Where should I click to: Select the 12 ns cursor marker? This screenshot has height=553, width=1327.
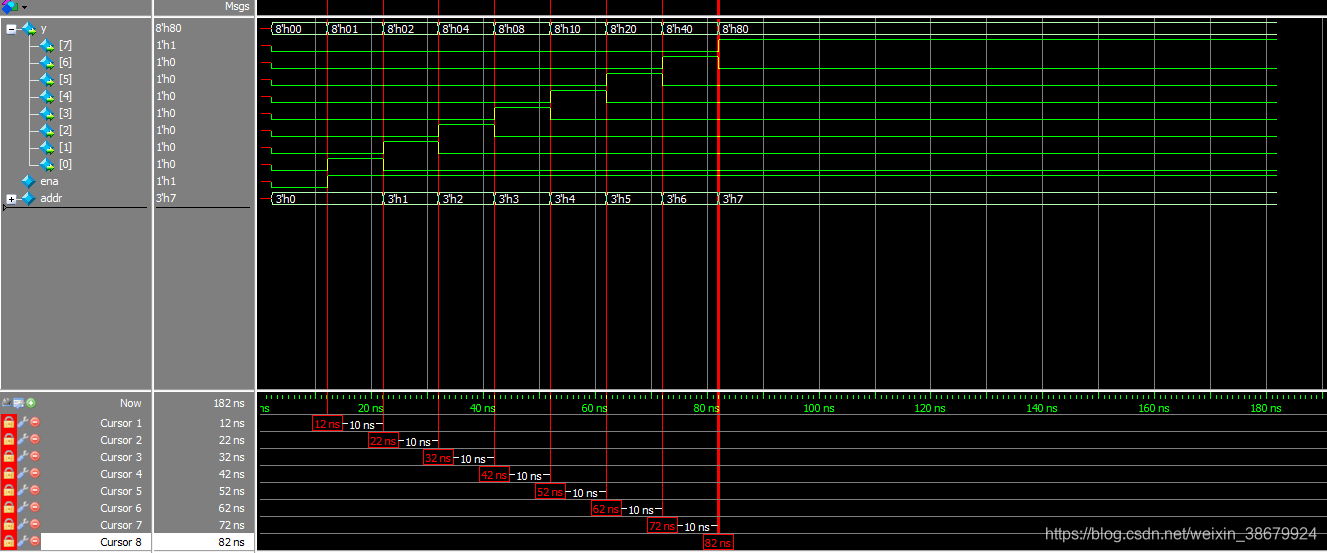327,424
